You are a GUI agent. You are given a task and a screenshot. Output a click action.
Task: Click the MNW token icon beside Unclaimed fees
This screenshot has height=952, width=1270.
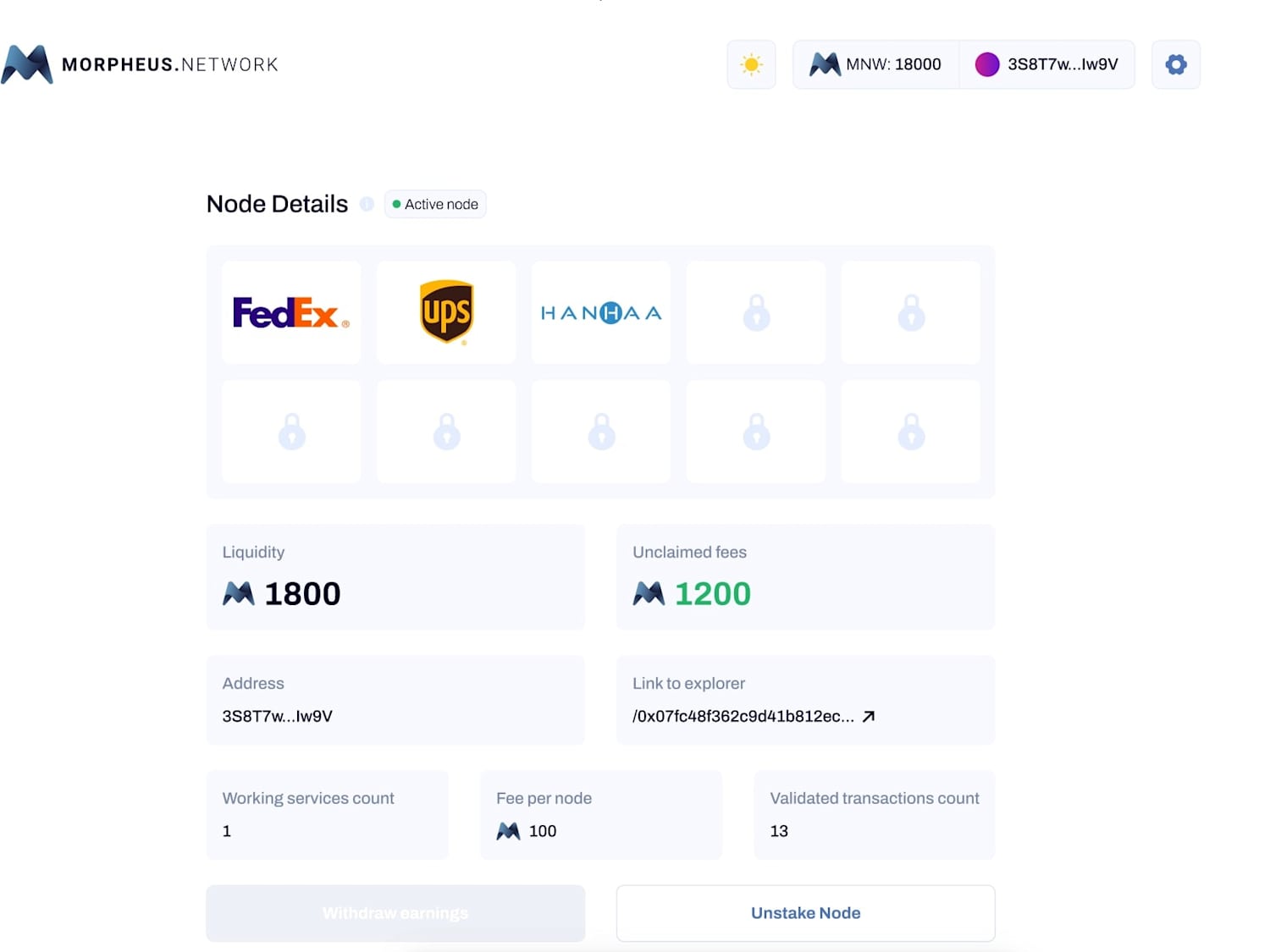pyautogui.click(x=649, y=593)
